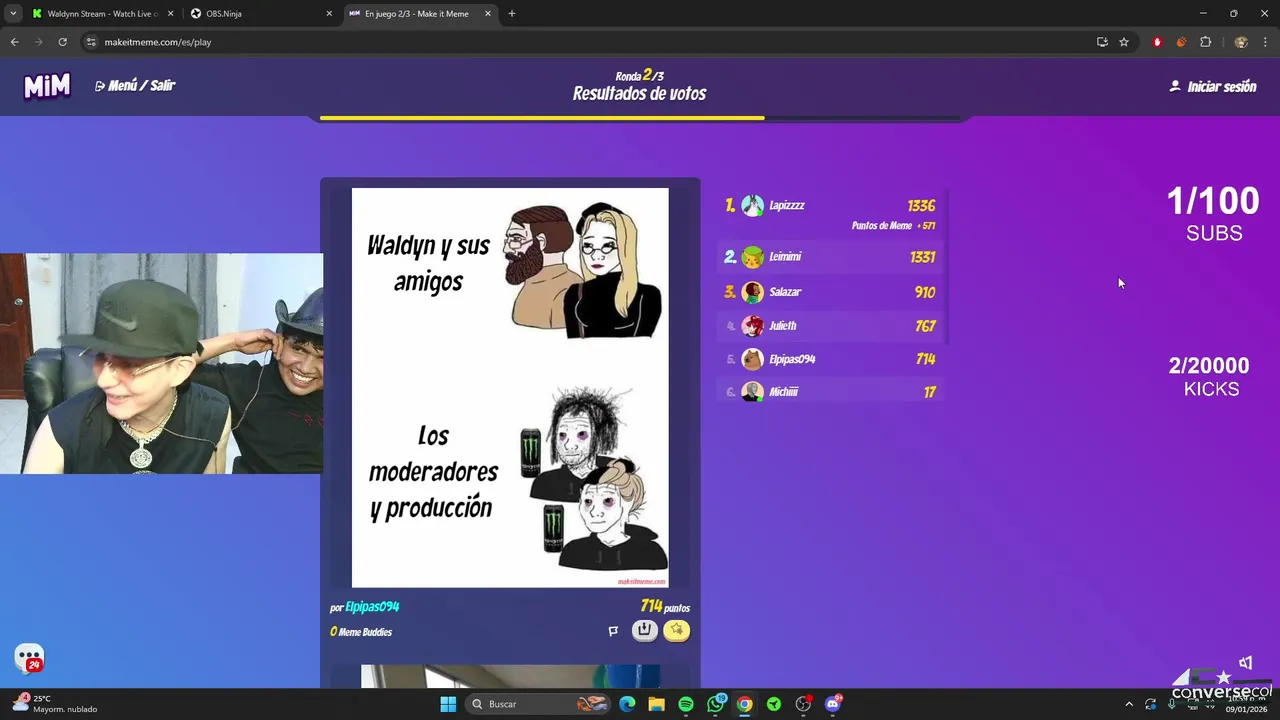Click the install app icon in address bar
Screen dimensions: 1280x720
tap(1102, 42)
